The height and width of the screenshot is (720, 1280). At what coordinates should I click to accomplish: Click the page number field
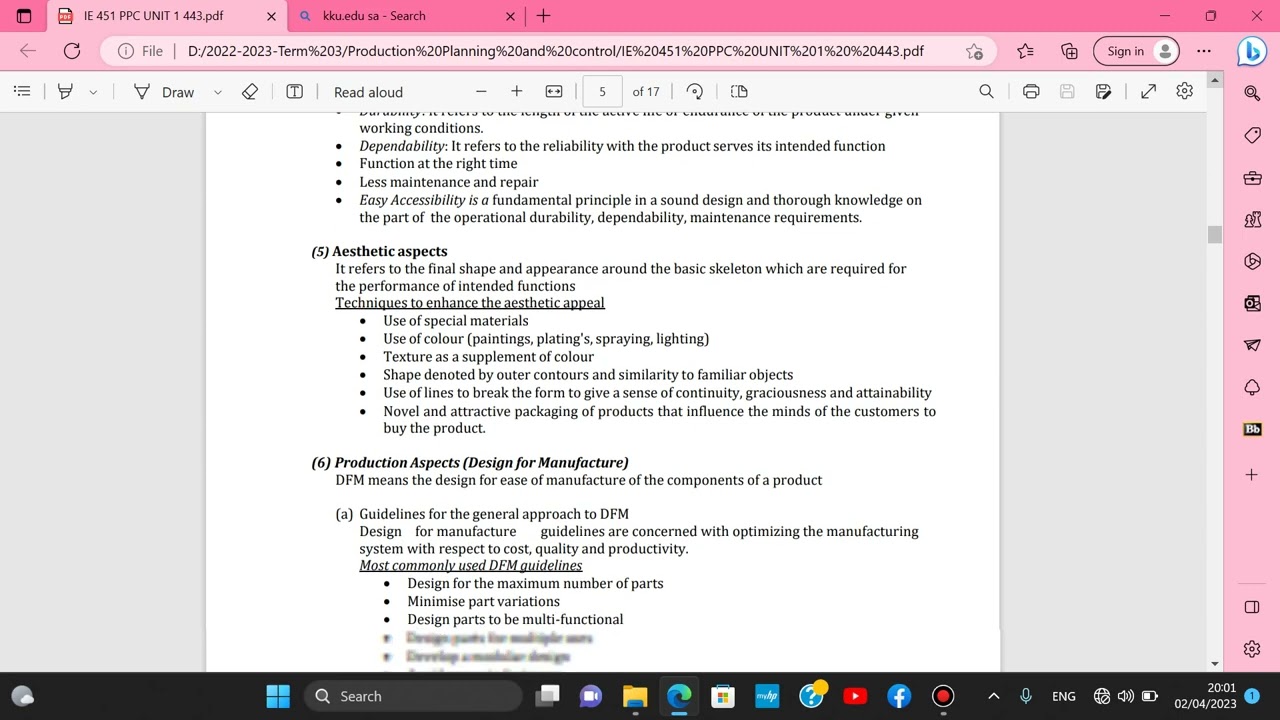tap(602, 91)
